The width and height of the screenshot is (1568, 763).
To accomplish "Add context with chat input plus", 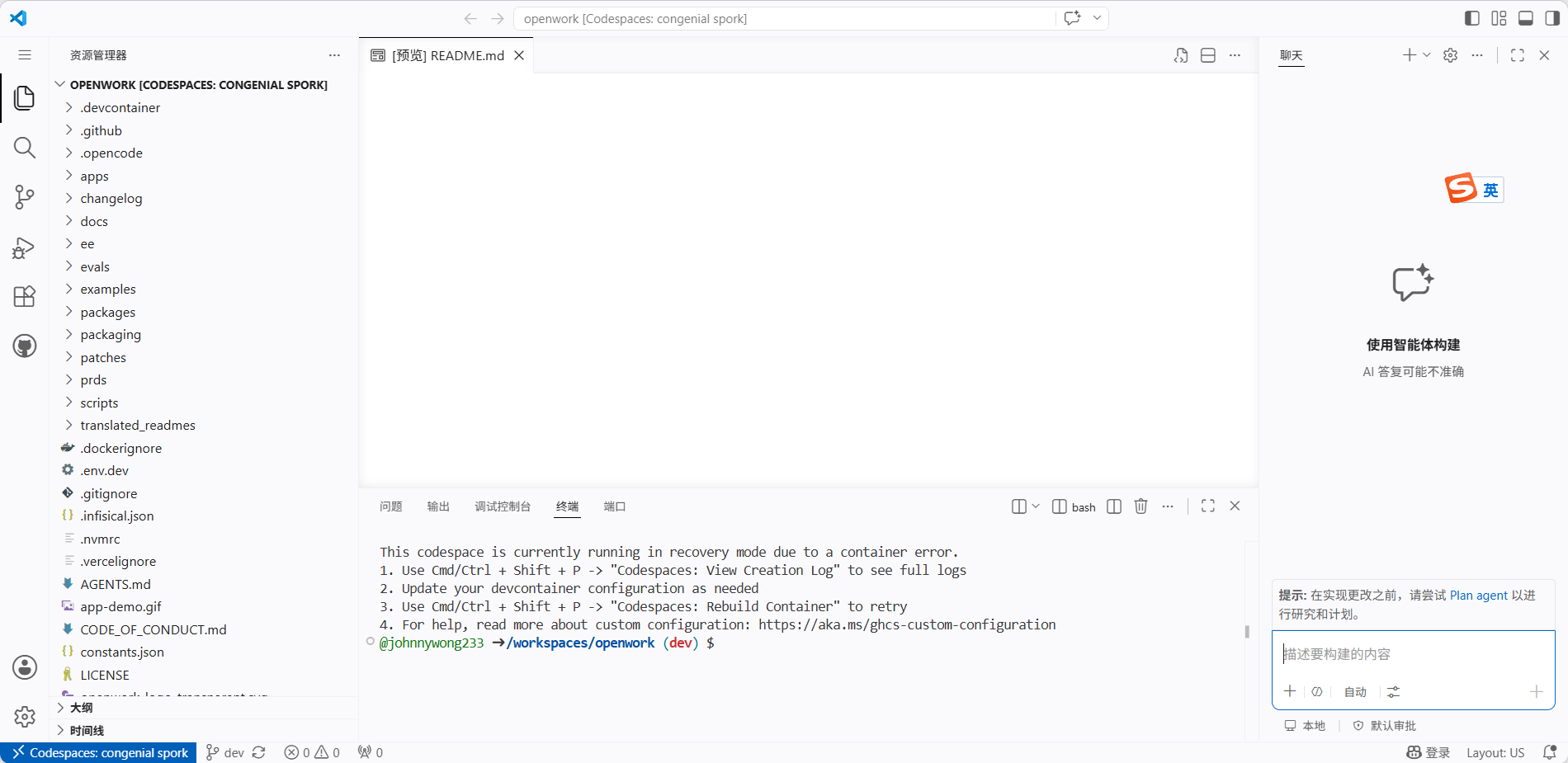I will pyautogui.click(x=1290, y=691).
